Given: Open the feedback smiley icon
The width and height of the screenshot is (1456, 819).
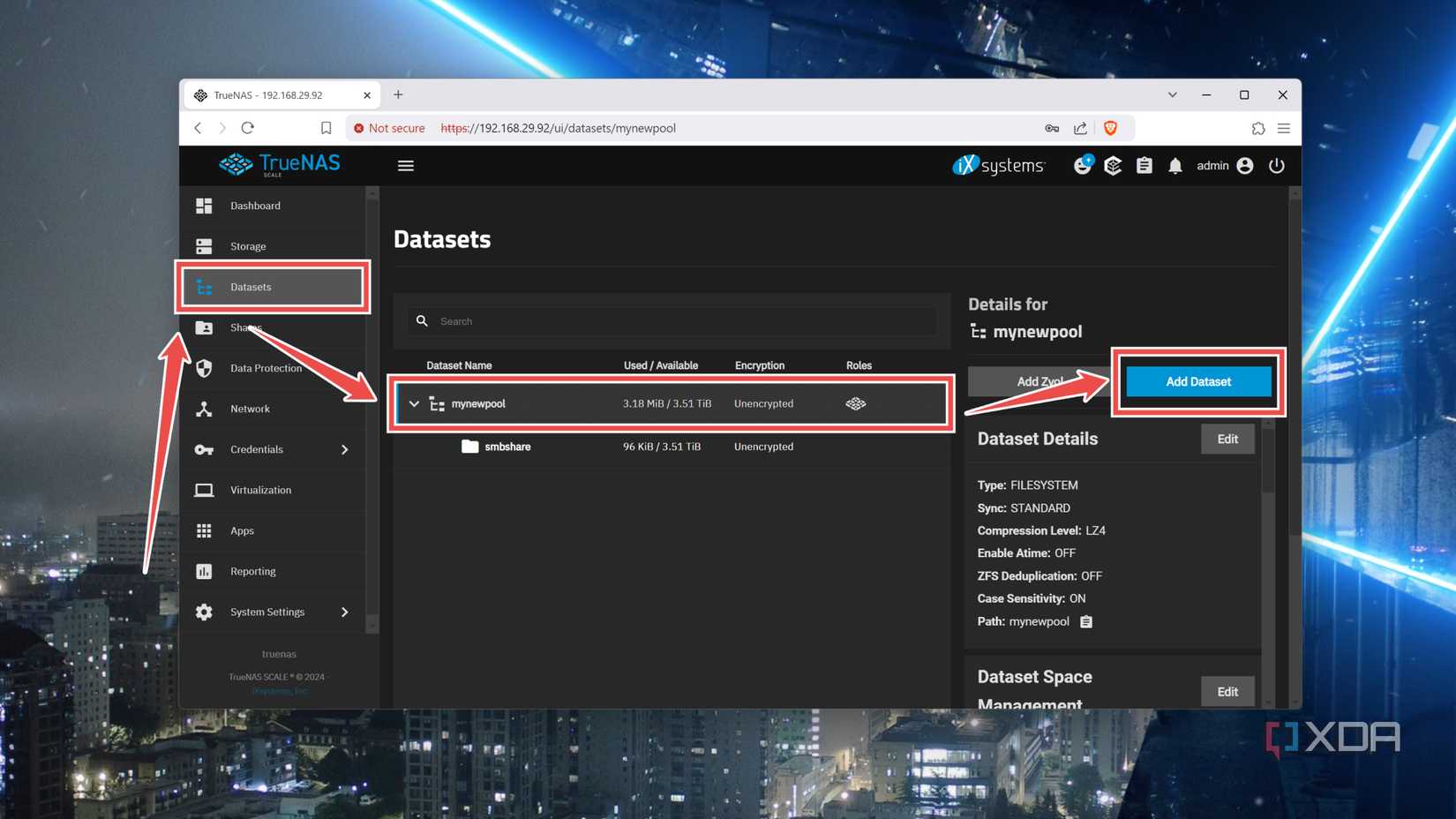Looking at the screenshot, I should pos(1083,165).
